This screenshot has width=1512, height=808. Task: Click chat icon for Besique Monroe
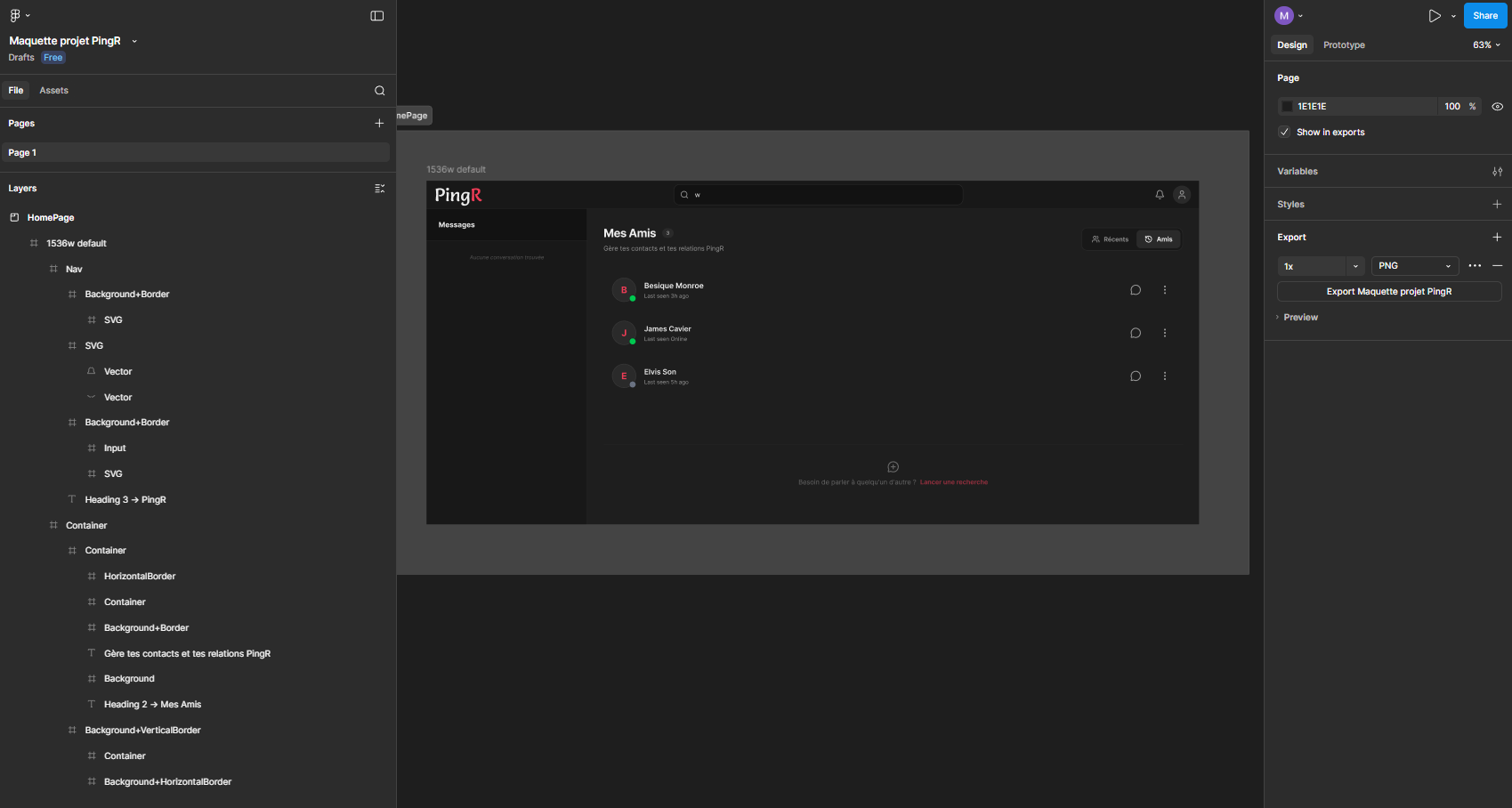[1136, 290]
